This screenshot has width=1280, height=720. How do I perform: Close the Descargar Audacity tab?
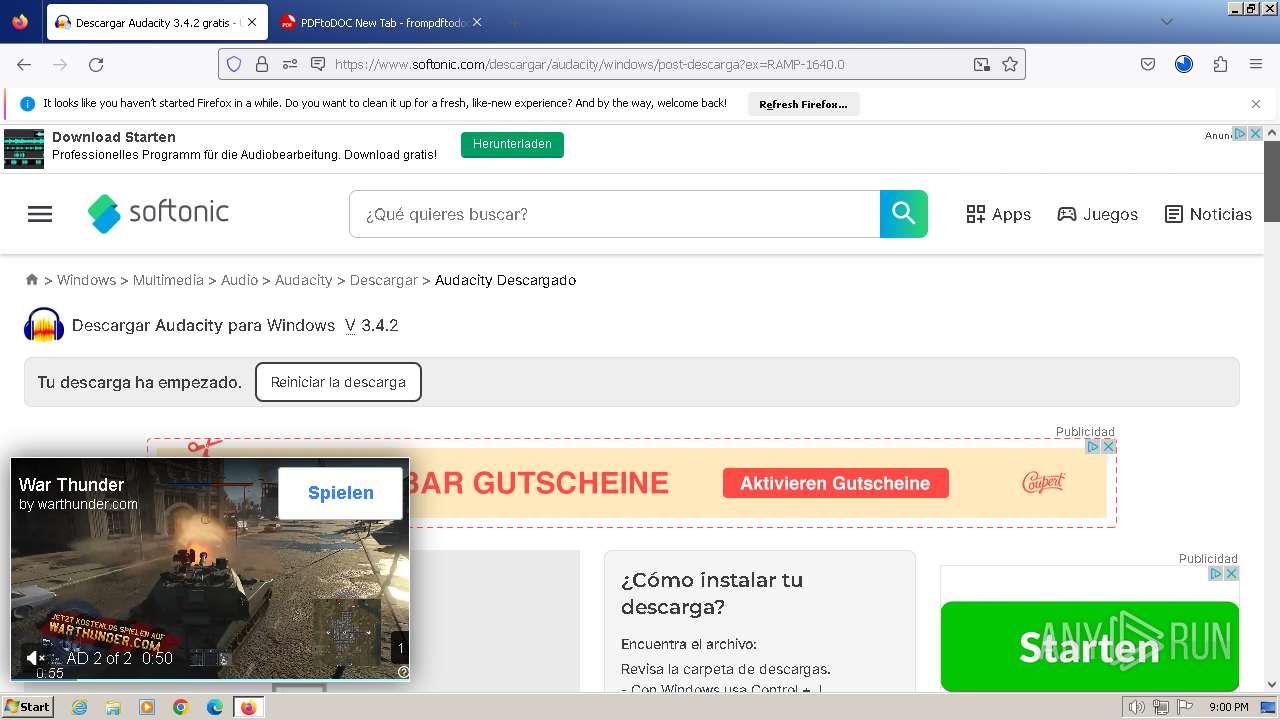252,22
